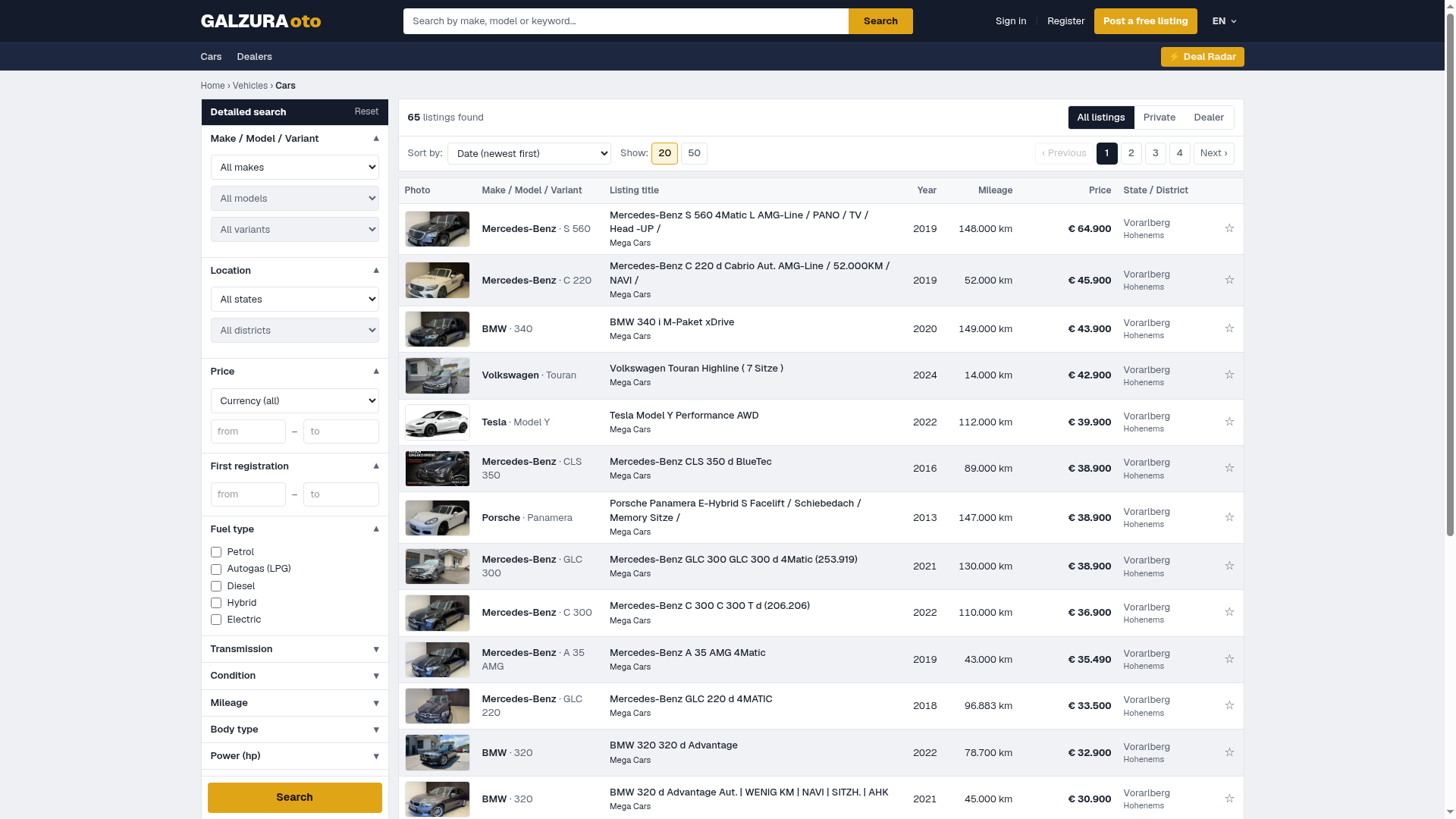Open the Sort by dropdown

click(x=529, y=154)
